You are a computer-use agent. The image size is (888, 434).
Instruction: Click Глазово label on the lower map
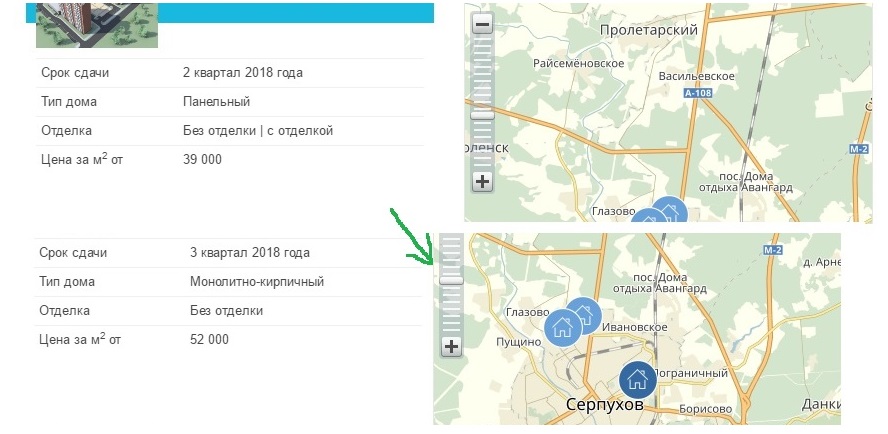click(x=527, y=312)
